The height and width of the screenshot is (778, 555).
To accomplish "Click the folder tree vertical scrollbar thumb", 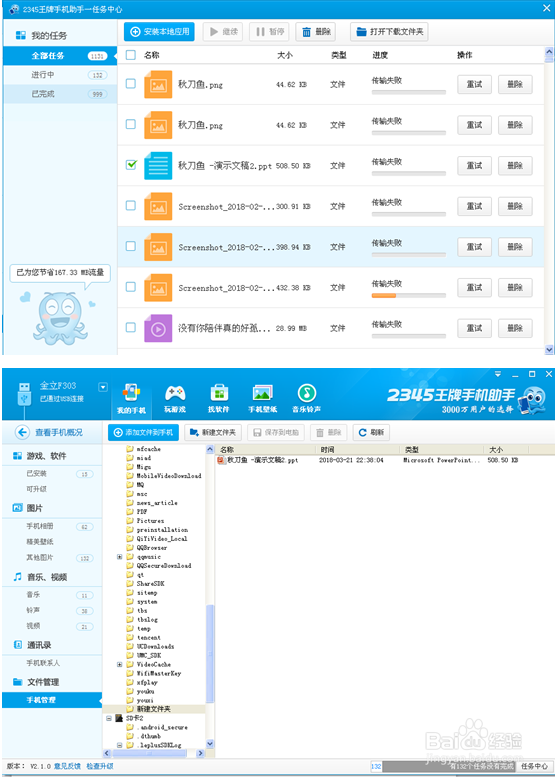I will click(x=210, y=654).
